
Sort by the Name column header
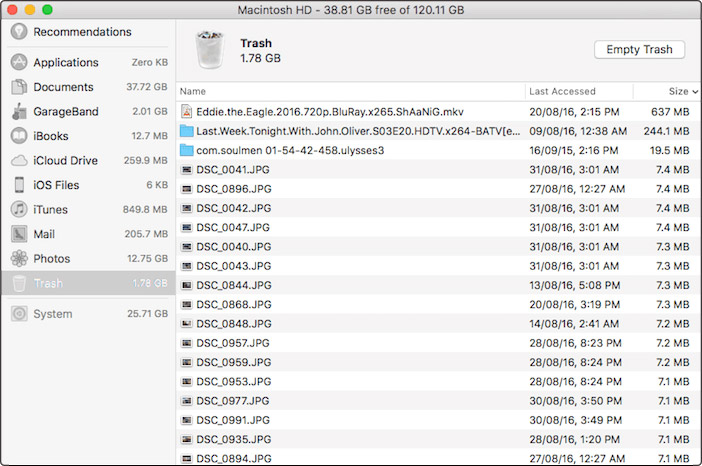pyautogui.click(x=193, y=91)
